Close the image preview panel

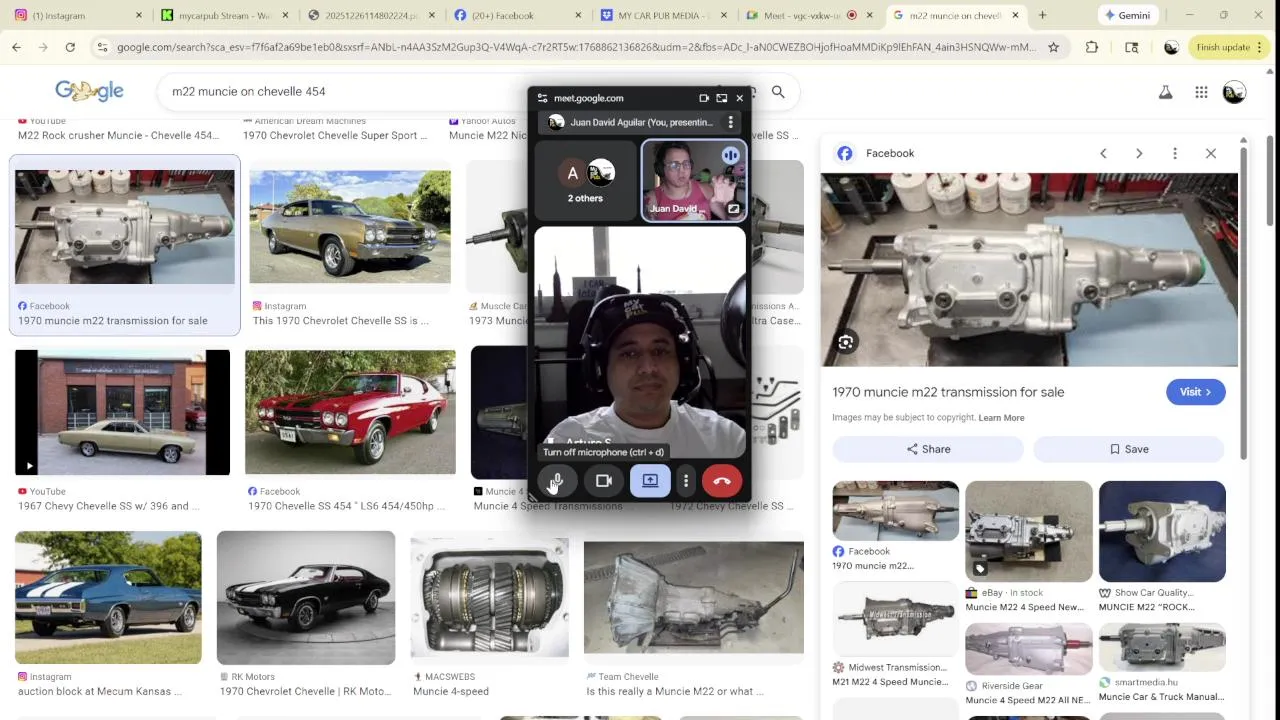click(1211, 153)
